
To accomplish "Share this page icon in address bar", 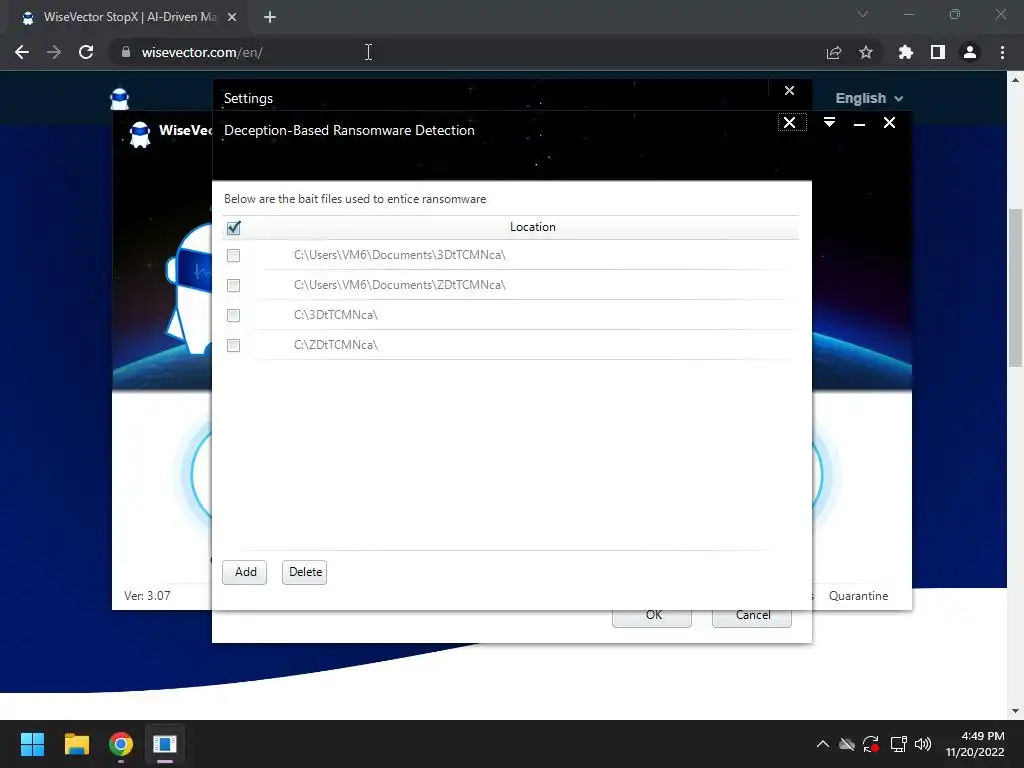I will pos(833,52).
